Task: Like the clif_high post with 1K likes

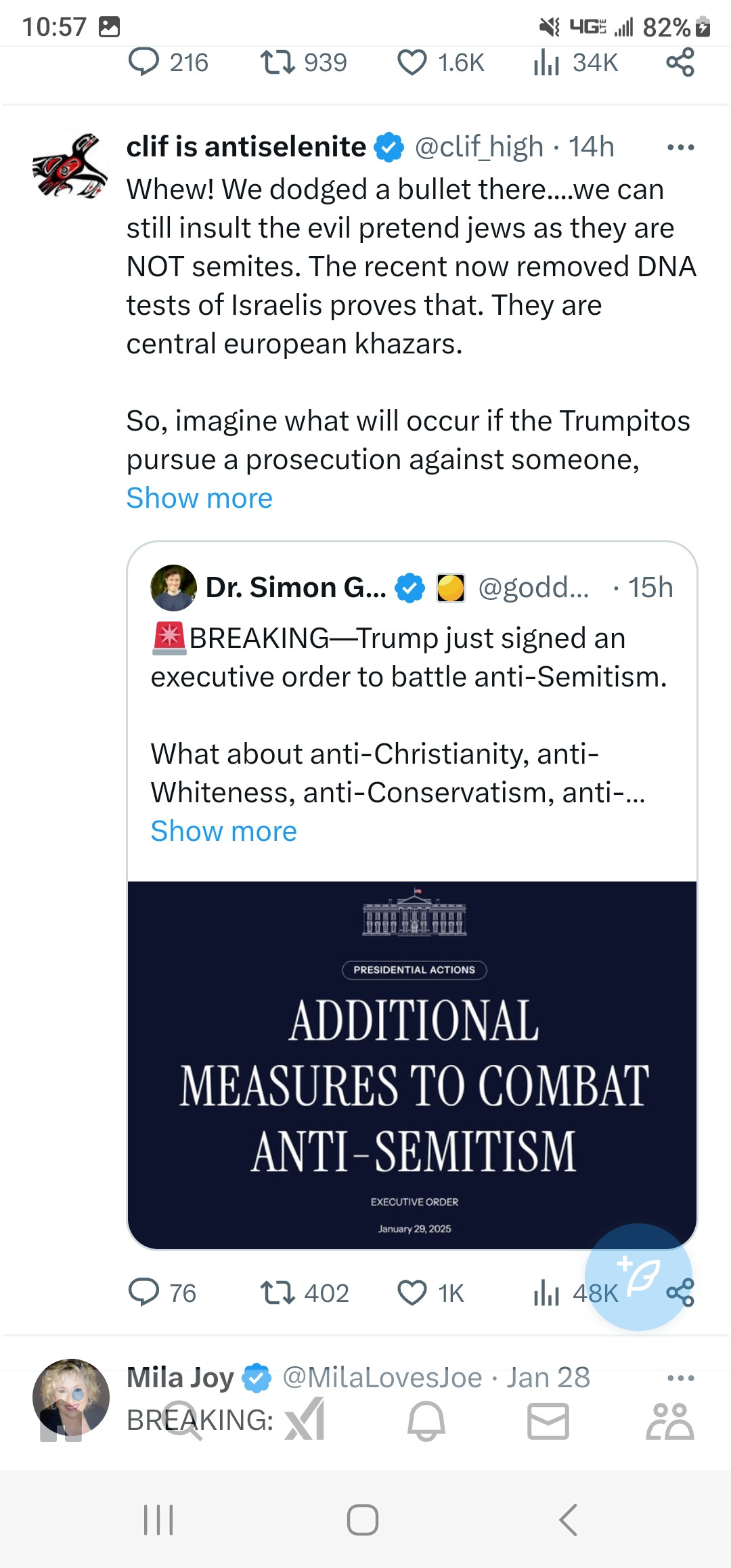Action: [412, 1292]
